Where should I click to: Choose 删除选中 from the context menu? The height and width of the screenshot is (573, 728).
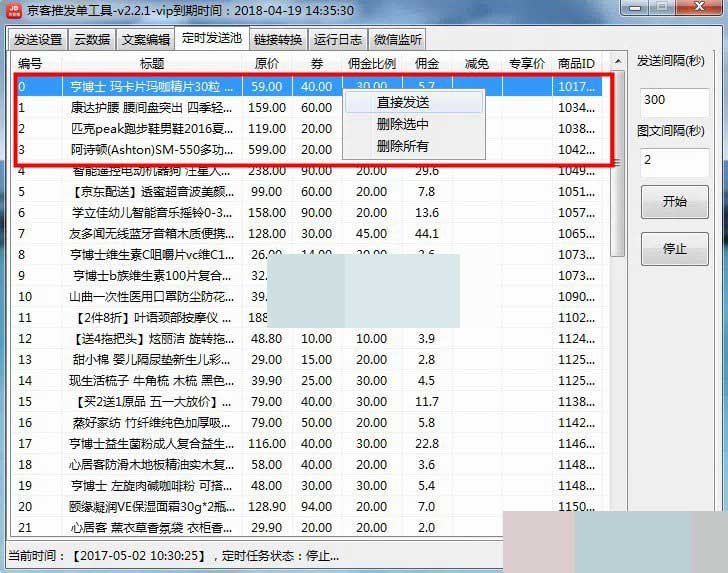[x=414, y=124]
